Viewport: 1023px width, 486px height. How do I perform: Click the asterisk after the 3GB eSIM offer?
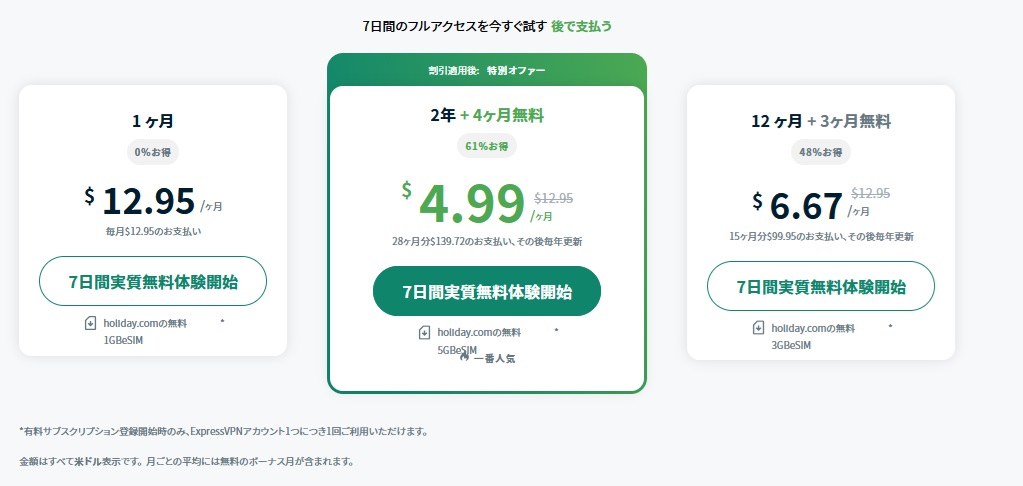(889, 326)
